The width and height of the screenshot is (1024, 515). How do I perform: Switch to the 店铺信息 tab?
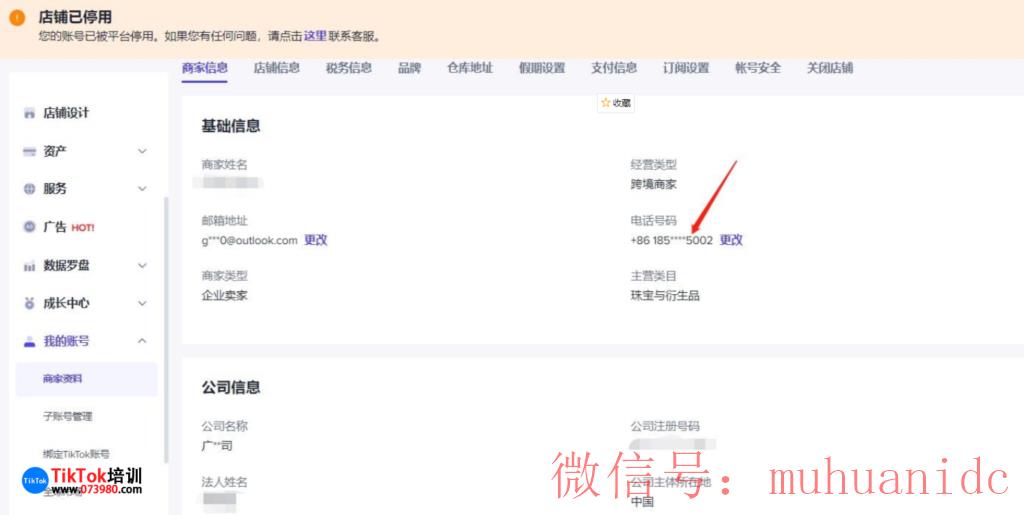(x=277, y=68)
